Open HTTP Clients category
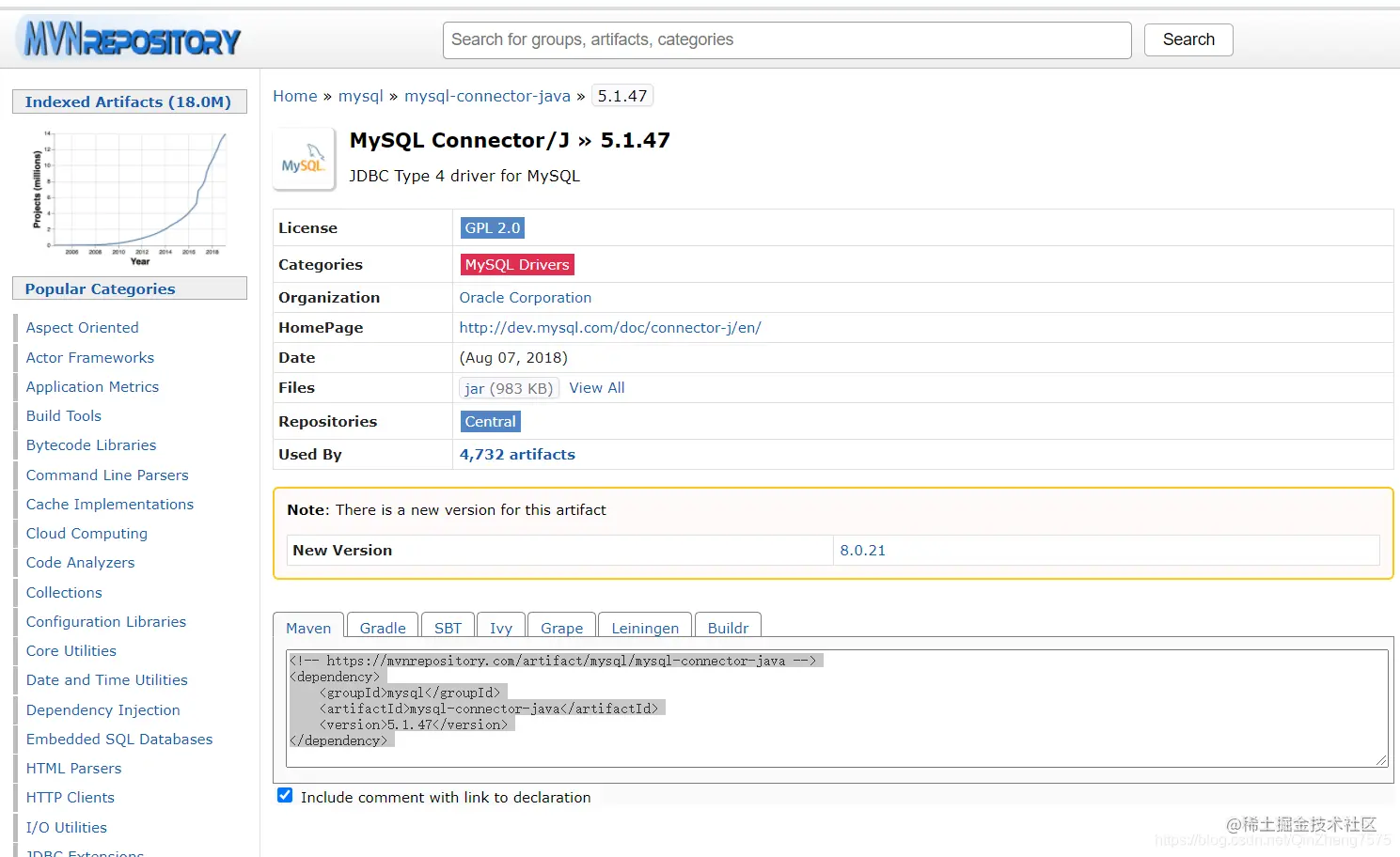 (x=71, y=797)
